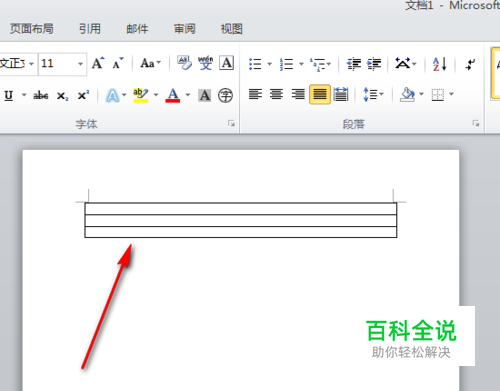Click the second row of the table

[x=241, y=221]
